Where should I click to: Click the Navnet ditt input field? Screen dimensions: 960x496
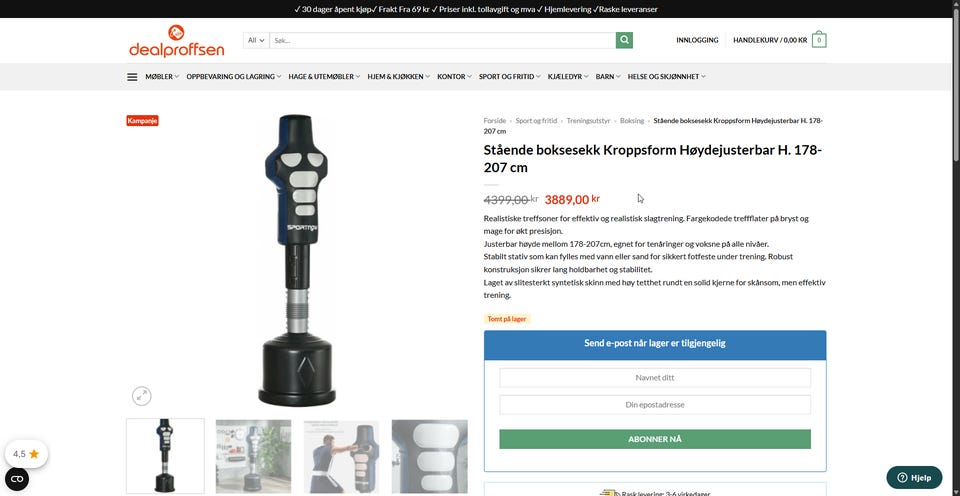click(655, 378)
